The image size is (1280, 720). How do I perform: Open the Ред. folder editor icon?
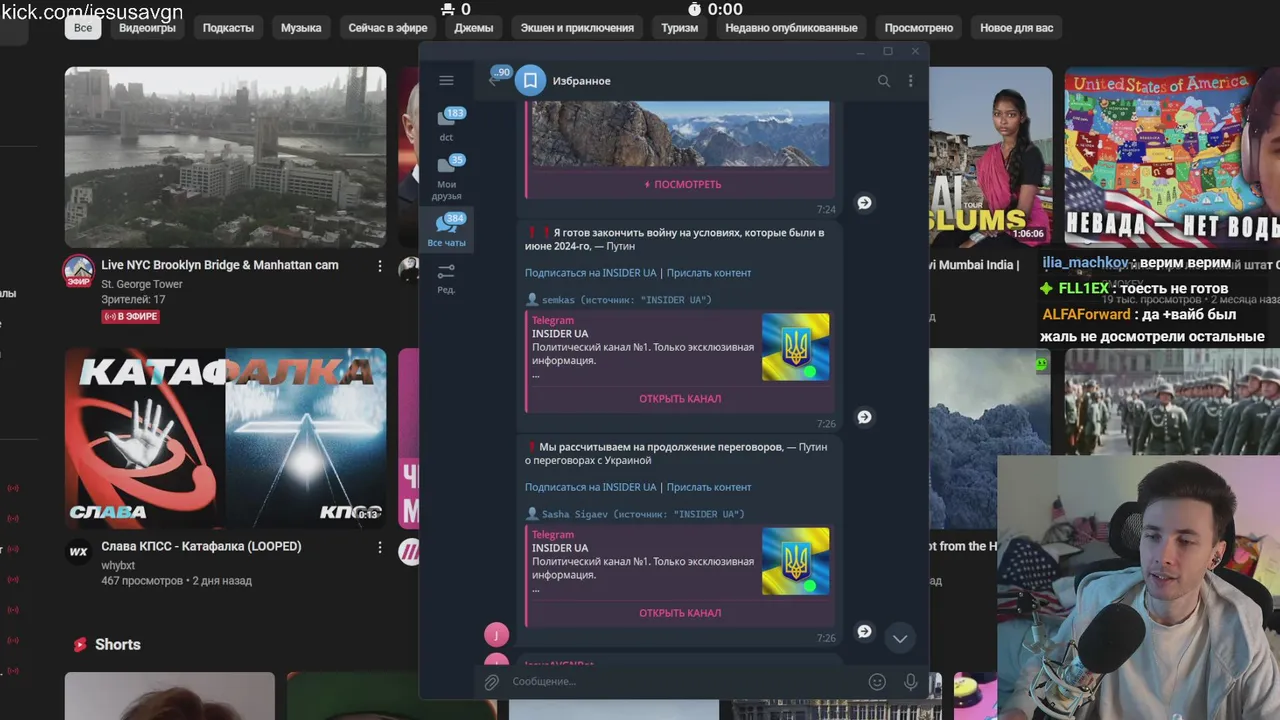[x=447, y=279]
